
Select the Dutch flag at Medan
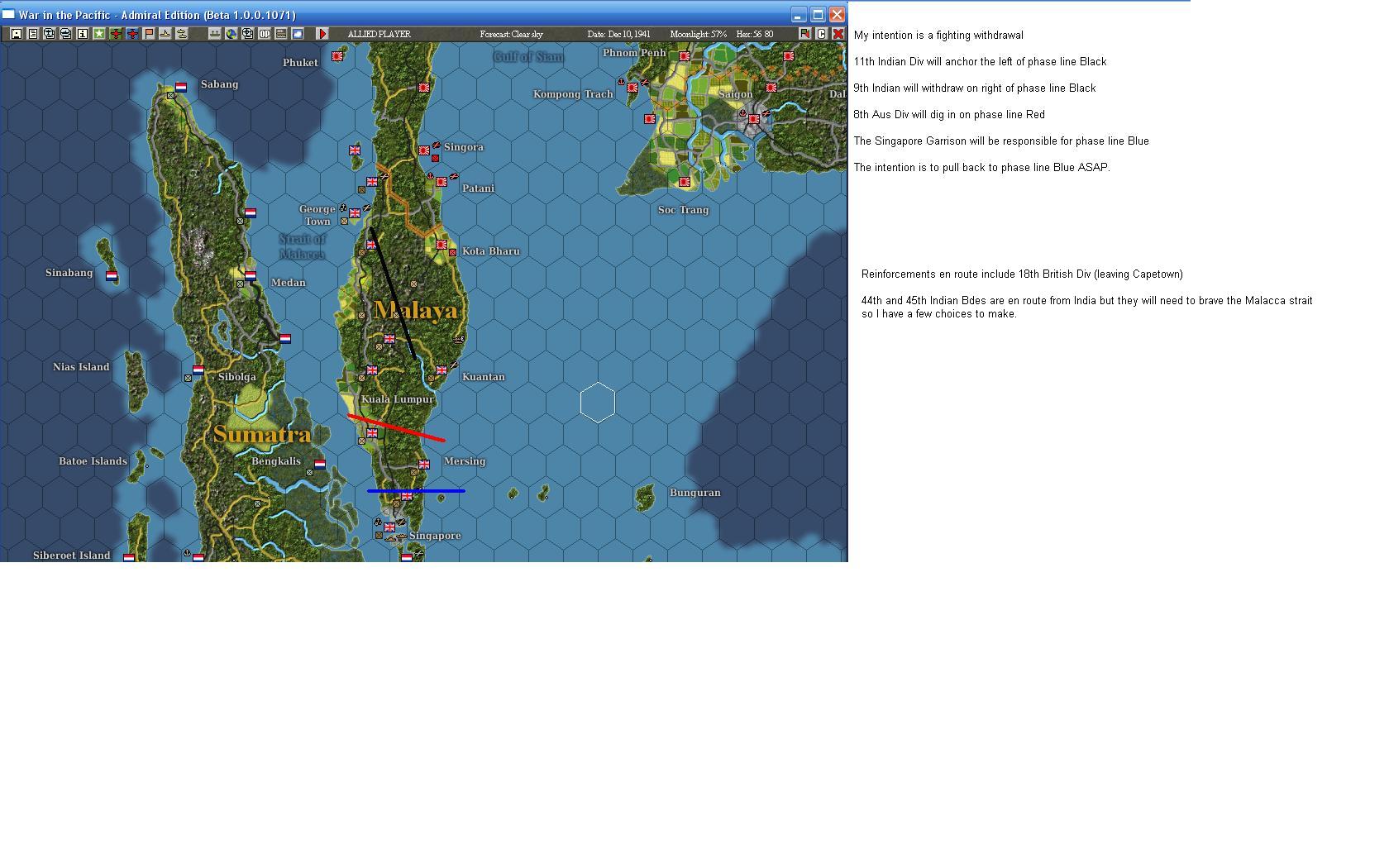click(x=251, y=276)
